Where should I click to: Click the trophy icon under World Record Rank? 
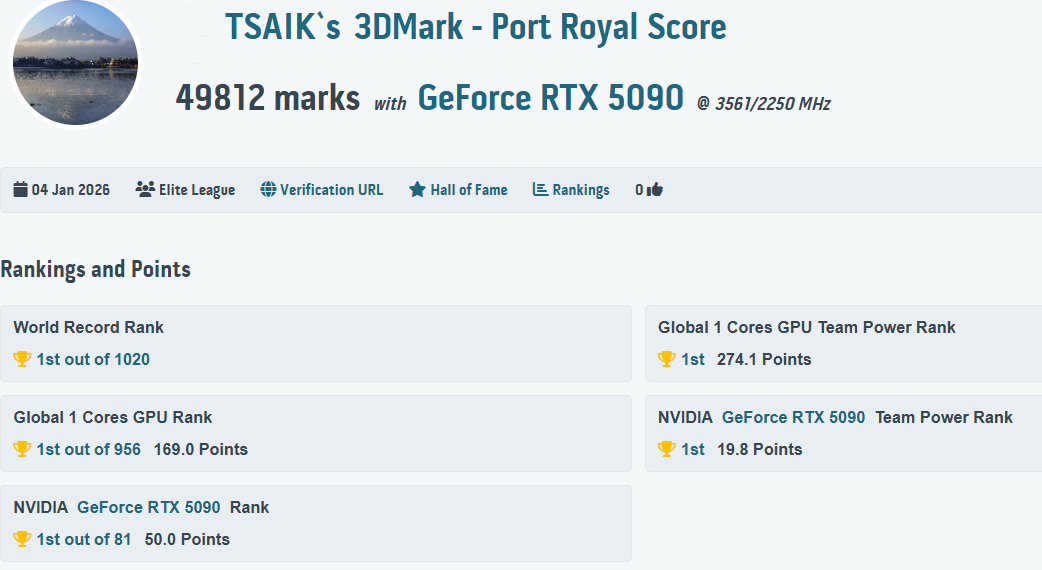coord(22,359)
